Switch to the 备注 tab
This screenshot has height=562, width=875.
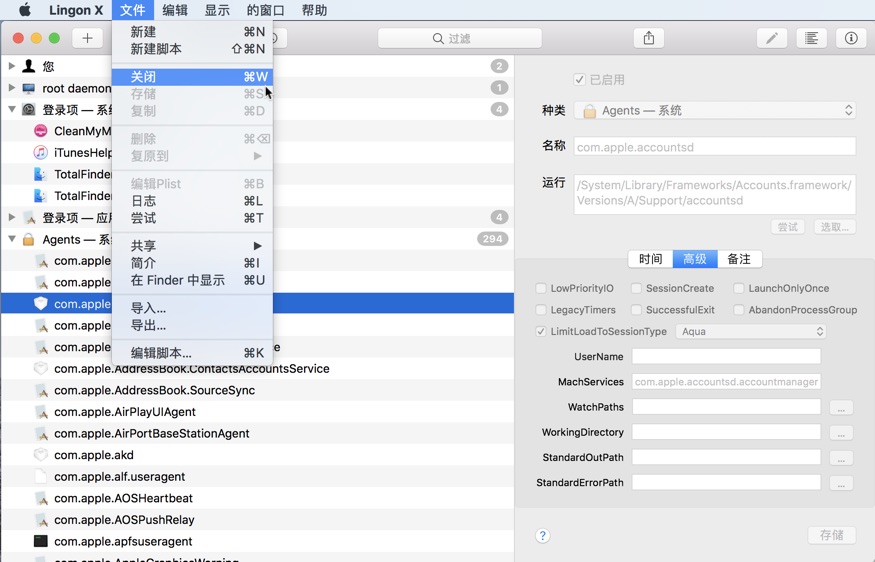[x=739, y=259]
